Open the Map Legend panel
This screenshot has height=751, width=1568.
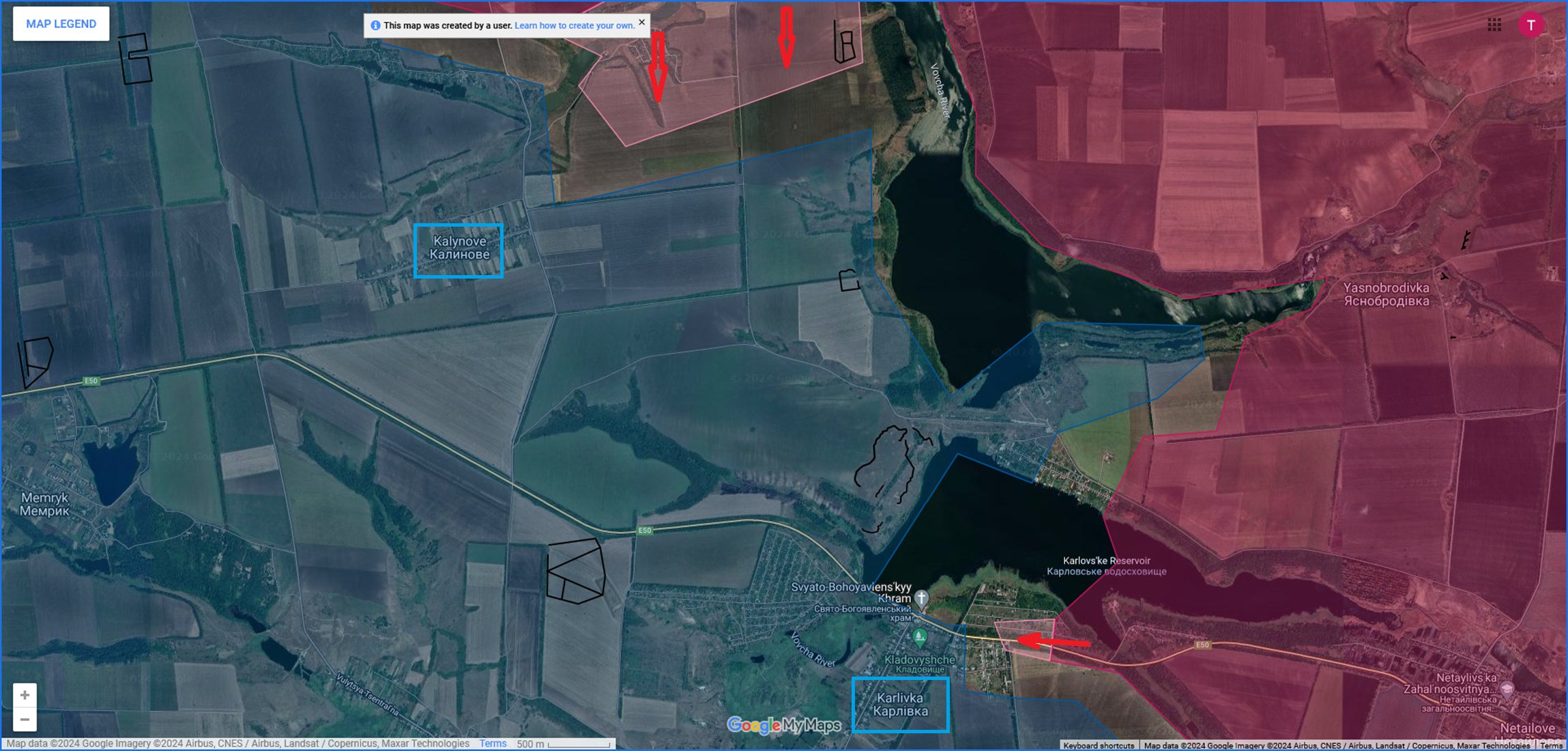pos(61,24)
